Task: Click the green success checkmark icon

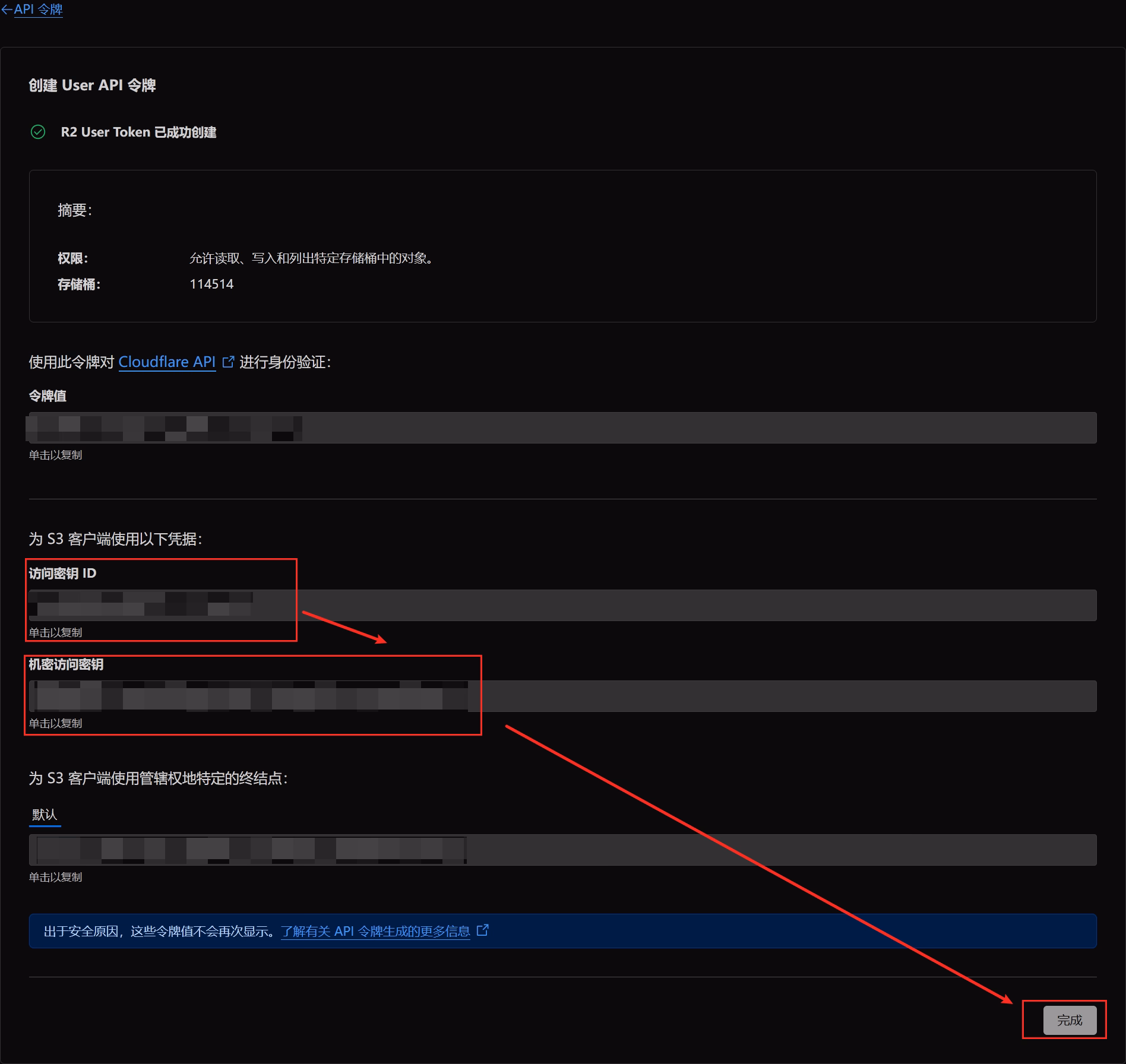Action: [38, 132]
